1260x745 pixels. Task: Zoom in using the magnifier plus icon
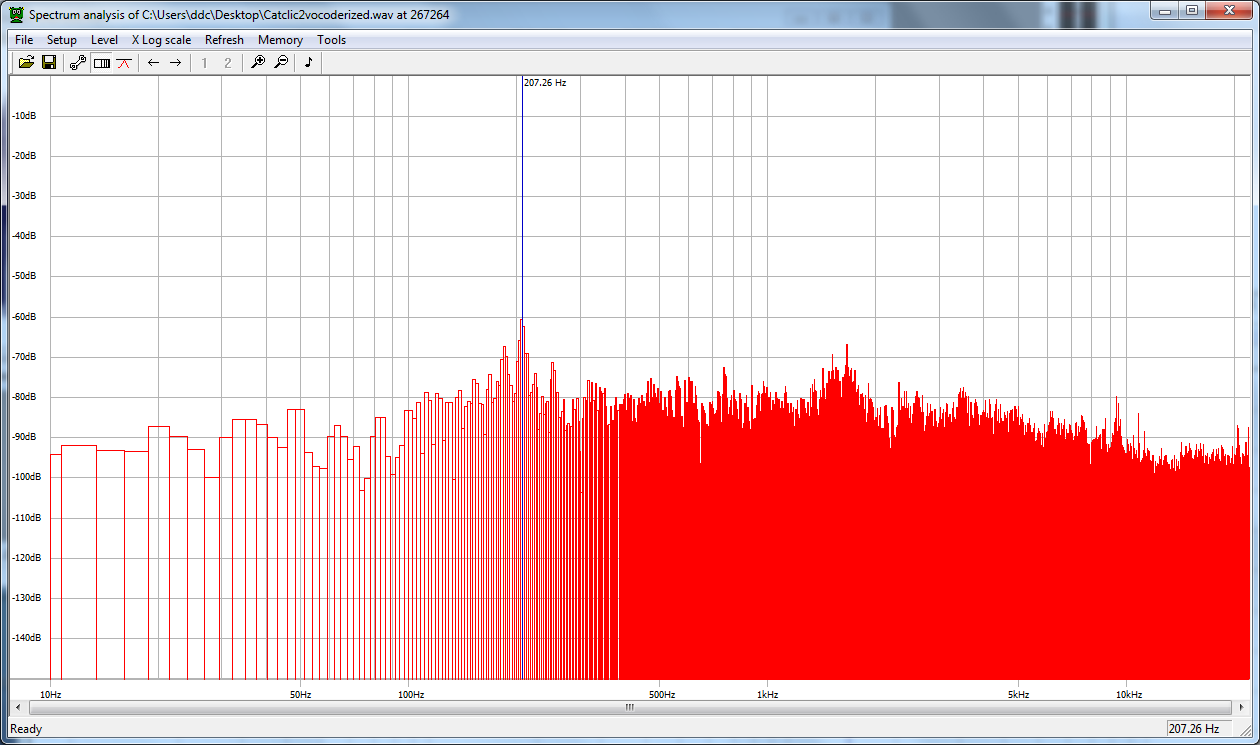257,62
